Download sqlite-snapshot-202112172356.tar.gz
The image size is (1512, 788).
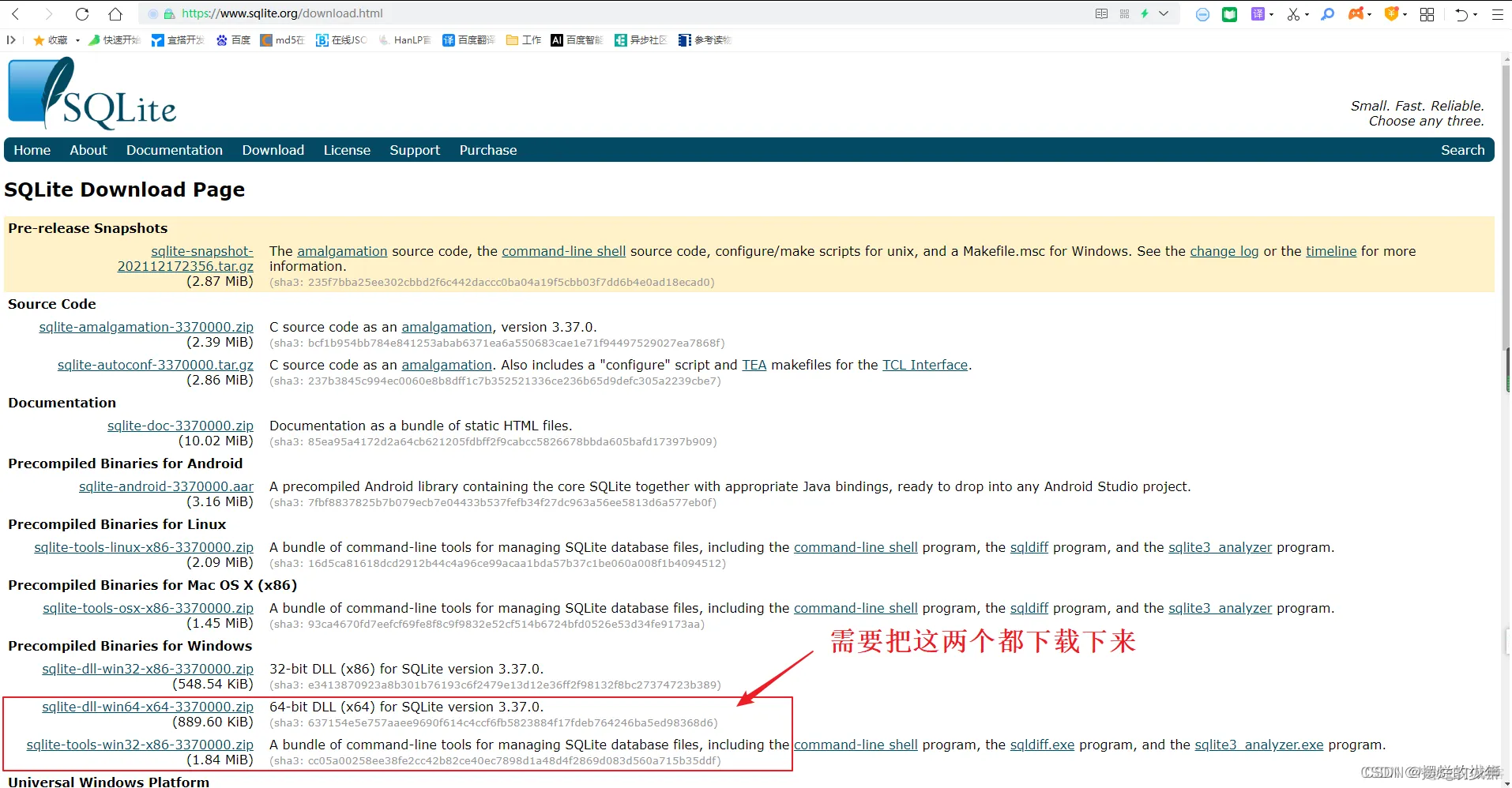point(186,259)
